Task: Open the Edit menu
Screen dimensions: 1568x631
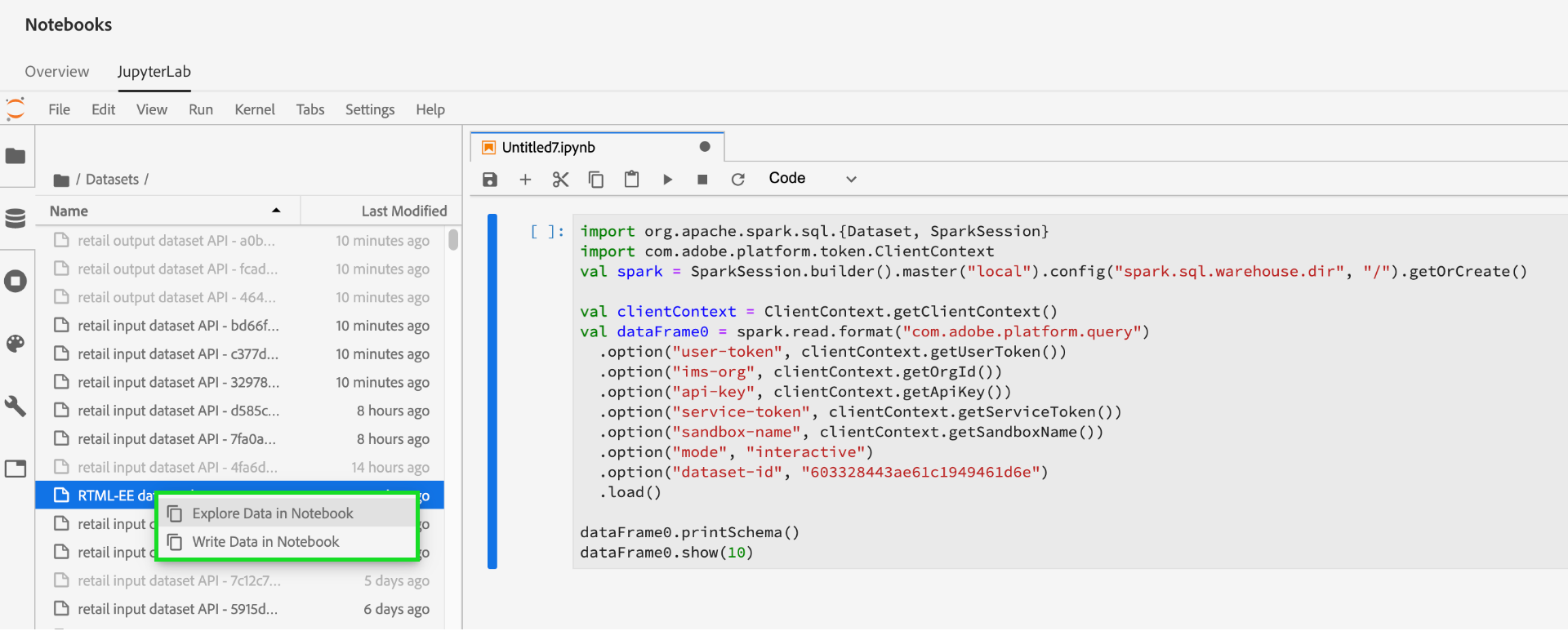Action: (x=103, y=109)
